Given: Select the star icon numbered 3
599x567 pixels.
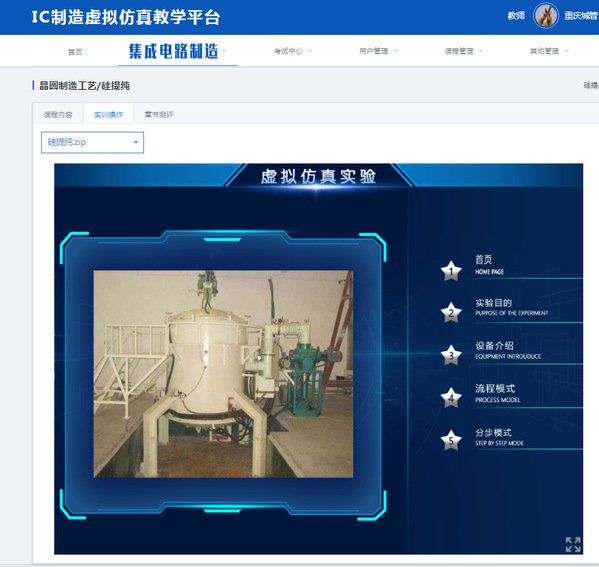Looking at the screenshot, I should tap(451, 355).
